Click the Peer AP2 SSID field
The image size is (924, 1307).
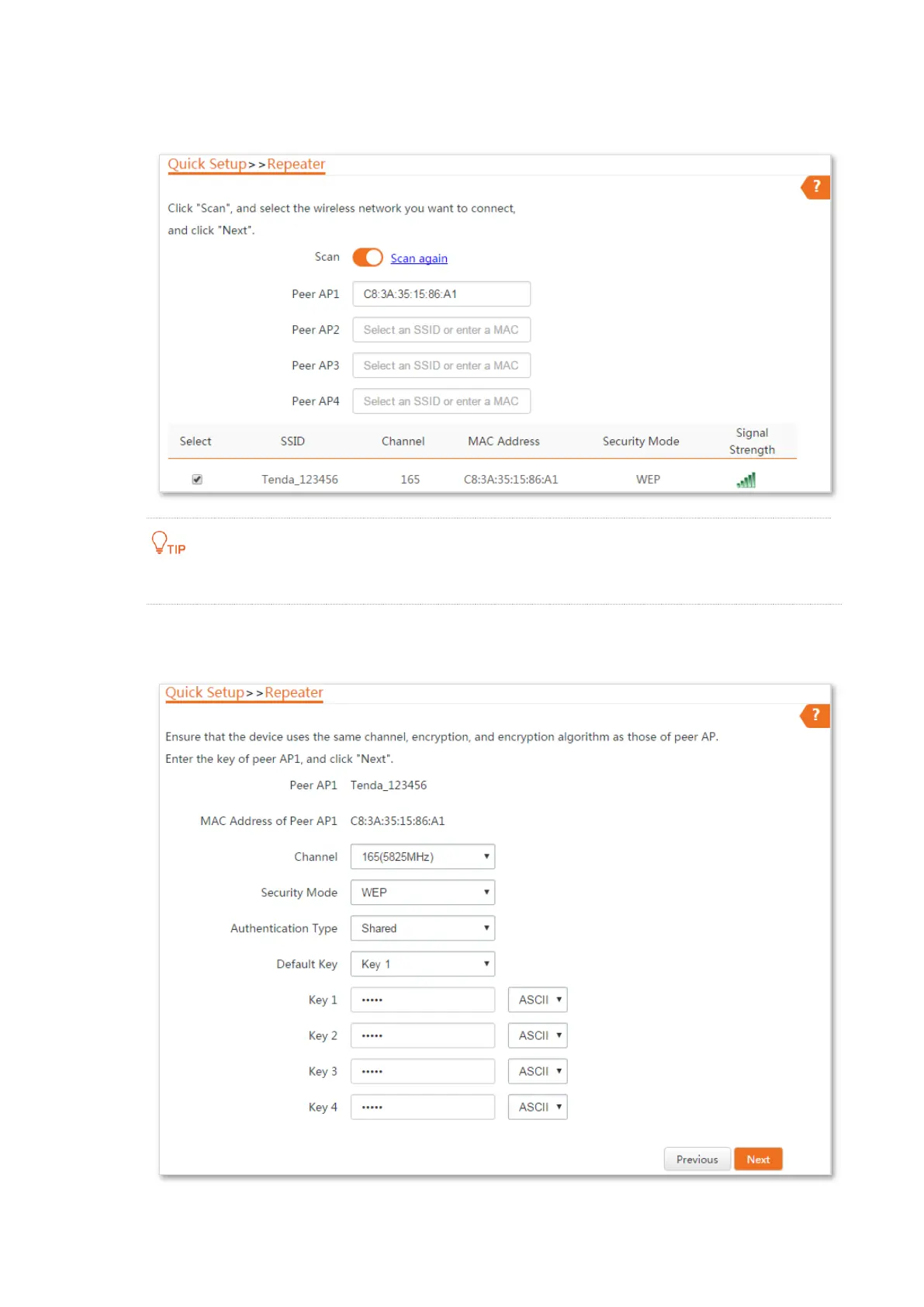tap(441, 330)
